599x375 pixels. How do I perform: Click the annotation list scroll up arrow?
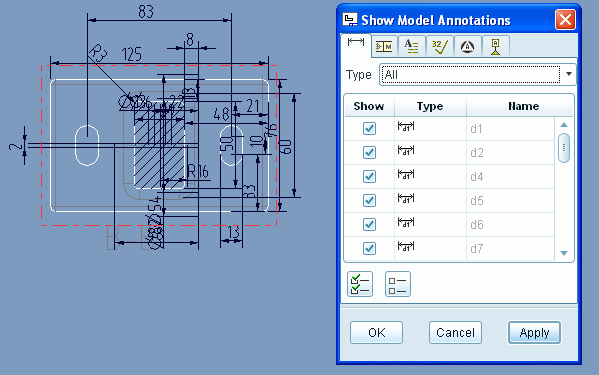pyautogui.click(x=564, y=125)
